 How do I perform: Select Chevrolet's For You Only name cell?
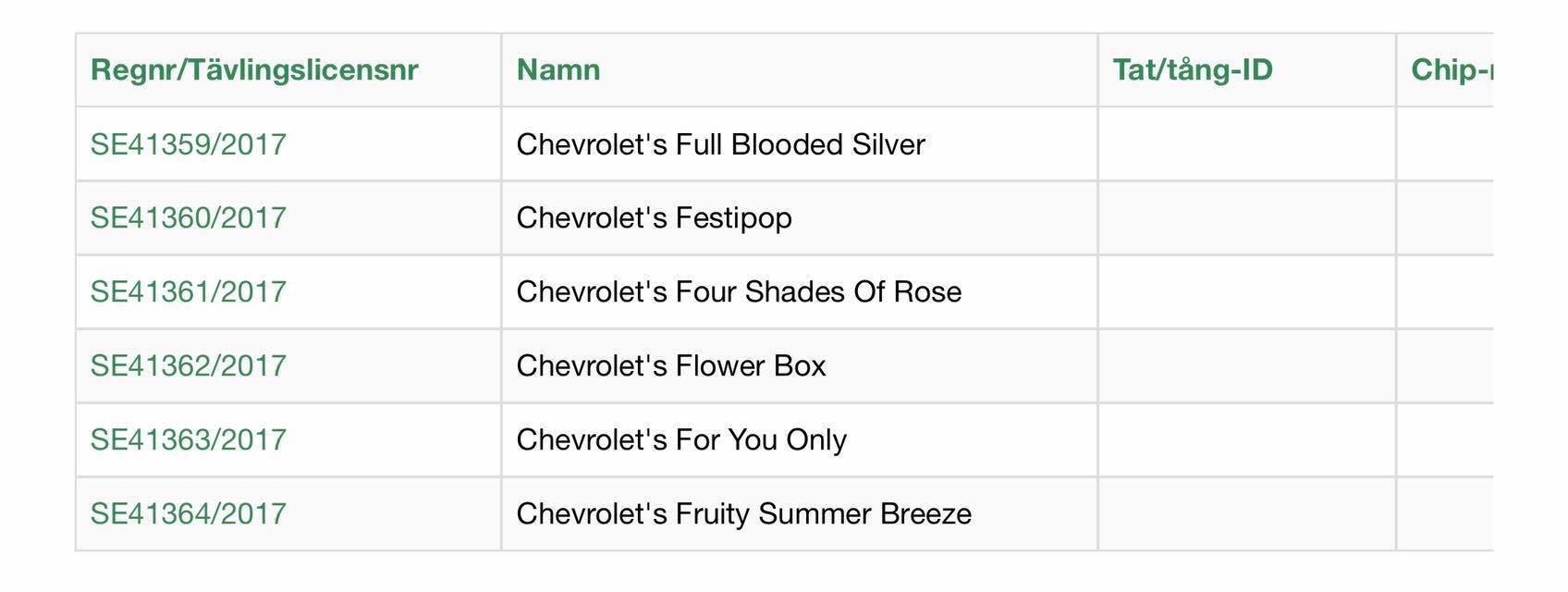(800, 440)
